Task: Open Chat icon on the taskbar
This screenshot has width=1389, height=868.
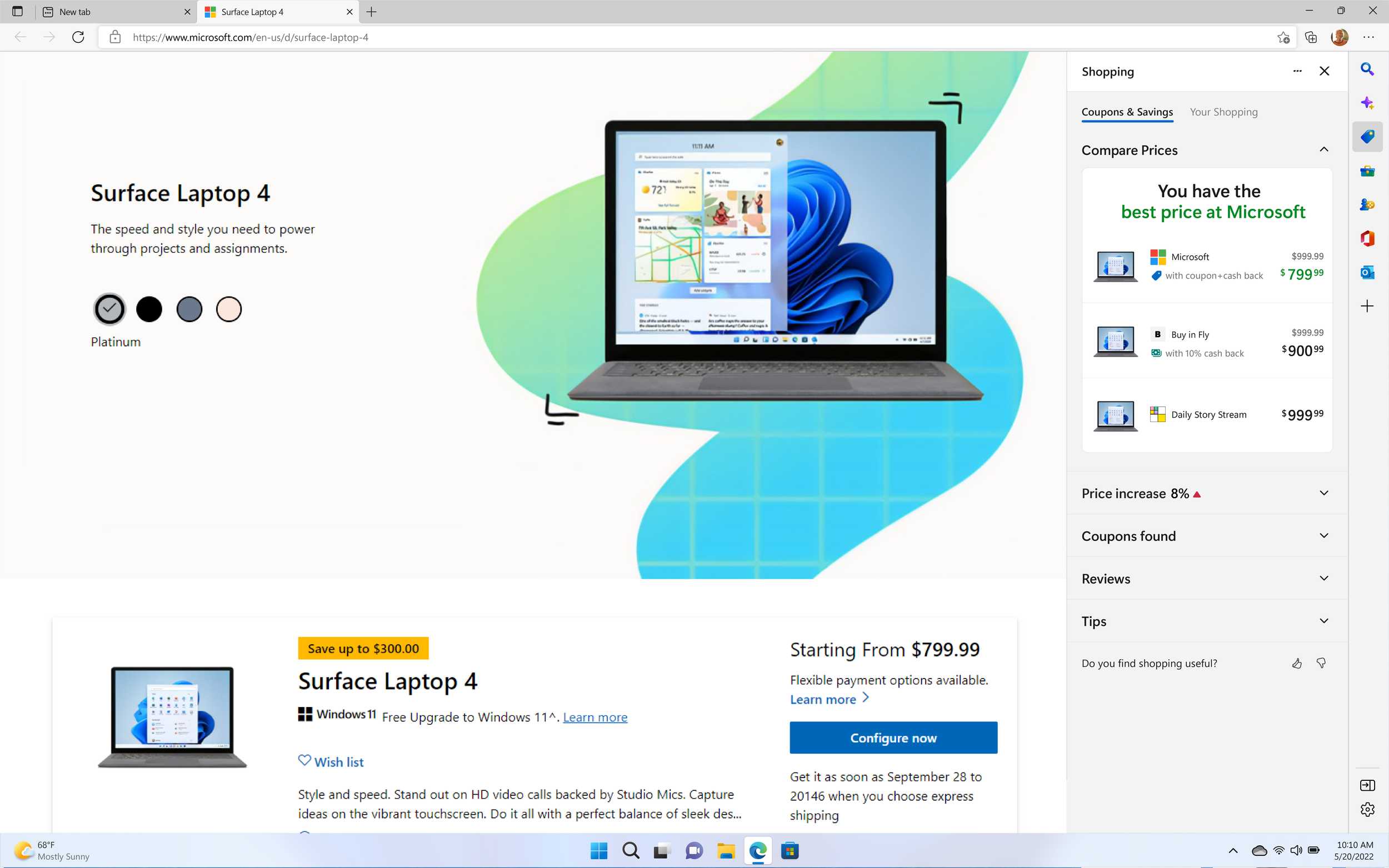Action: (x=694, y=850)
